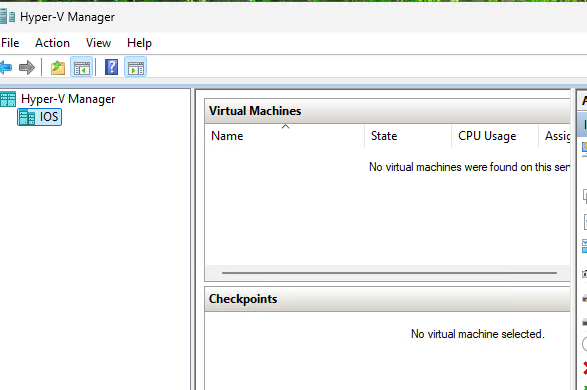
Task: Click the 'No virtual machines were found' message
Action: (469, 167)
